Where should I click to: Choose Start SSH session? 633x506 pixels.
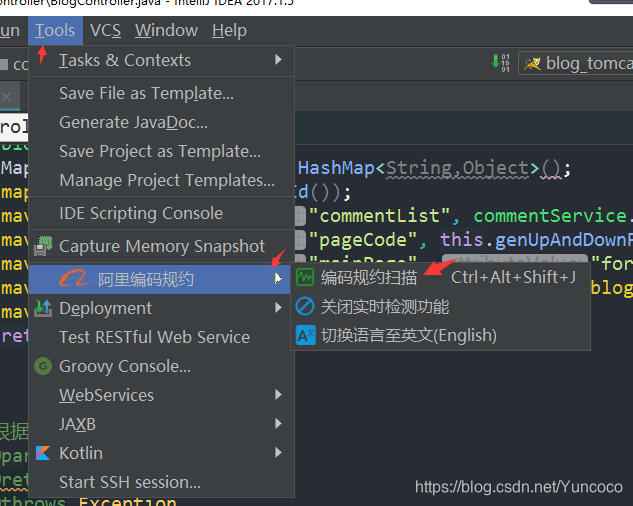click(x=161, y=483)
